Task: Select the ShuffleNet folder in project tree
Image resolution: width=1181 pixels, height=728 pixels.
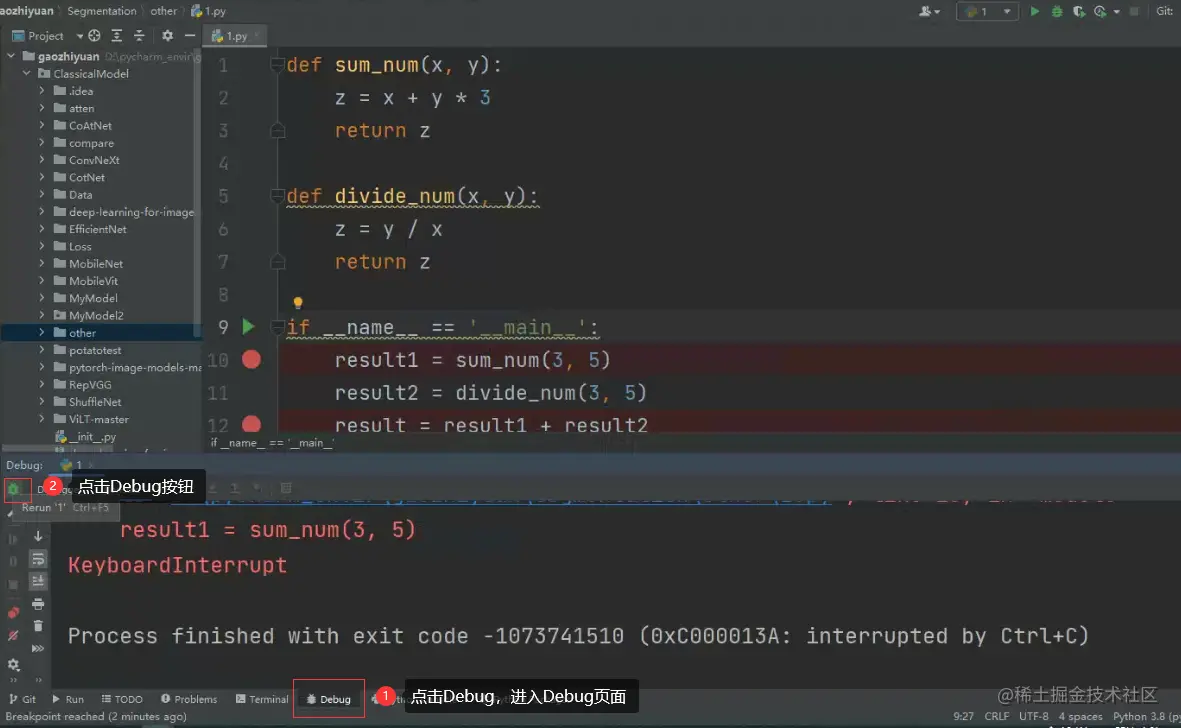Action: pos(95,402)
